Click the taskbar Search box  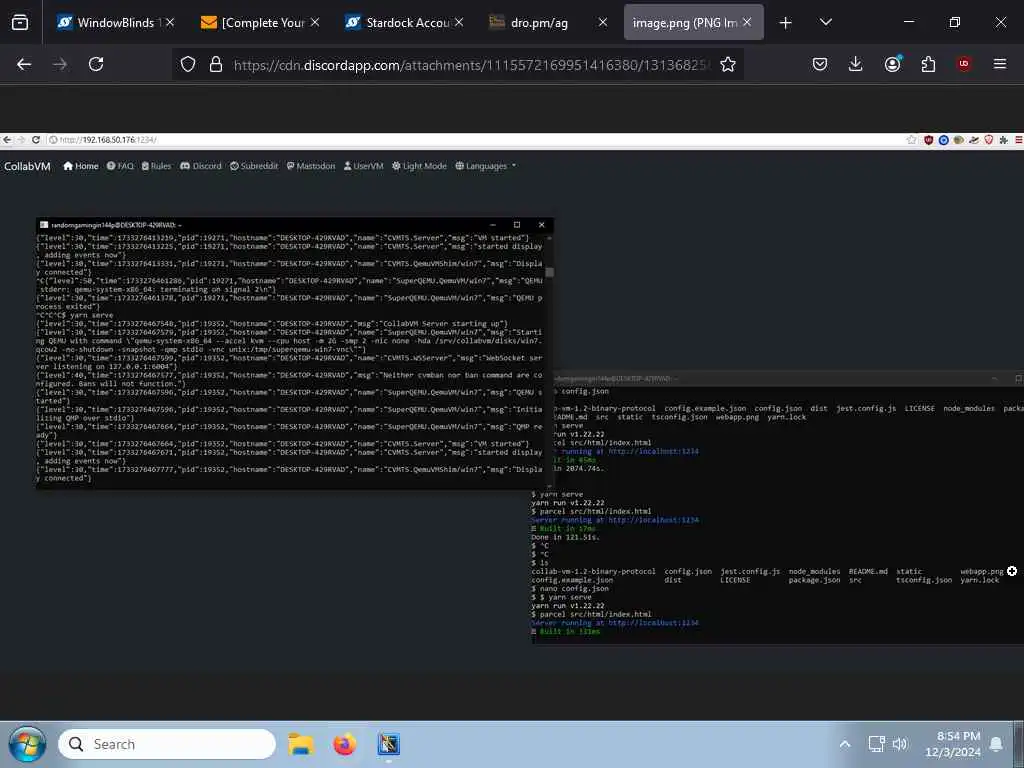(167, 744)
